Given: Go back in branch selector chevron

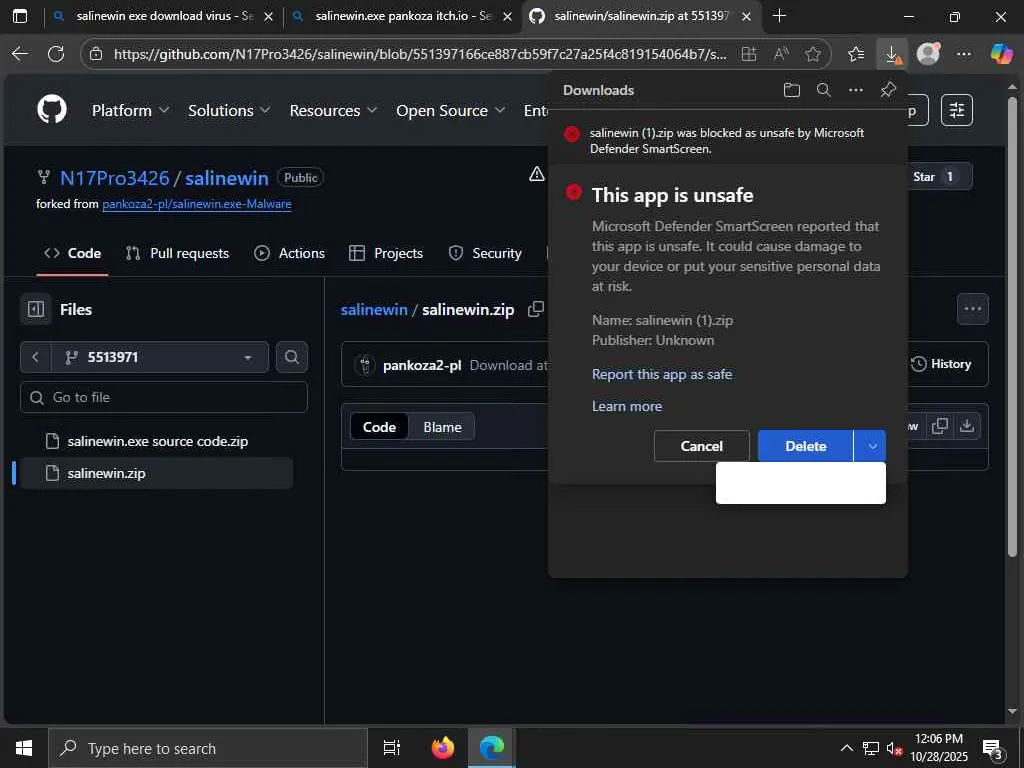Looking at the screenshot, I should 35,357.
